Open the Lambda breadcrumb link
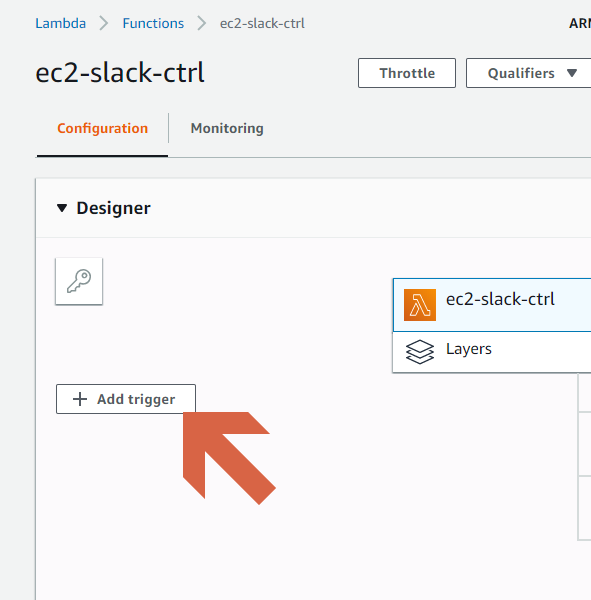Viewport: 591px width, 600px height. tap(60, 23)
